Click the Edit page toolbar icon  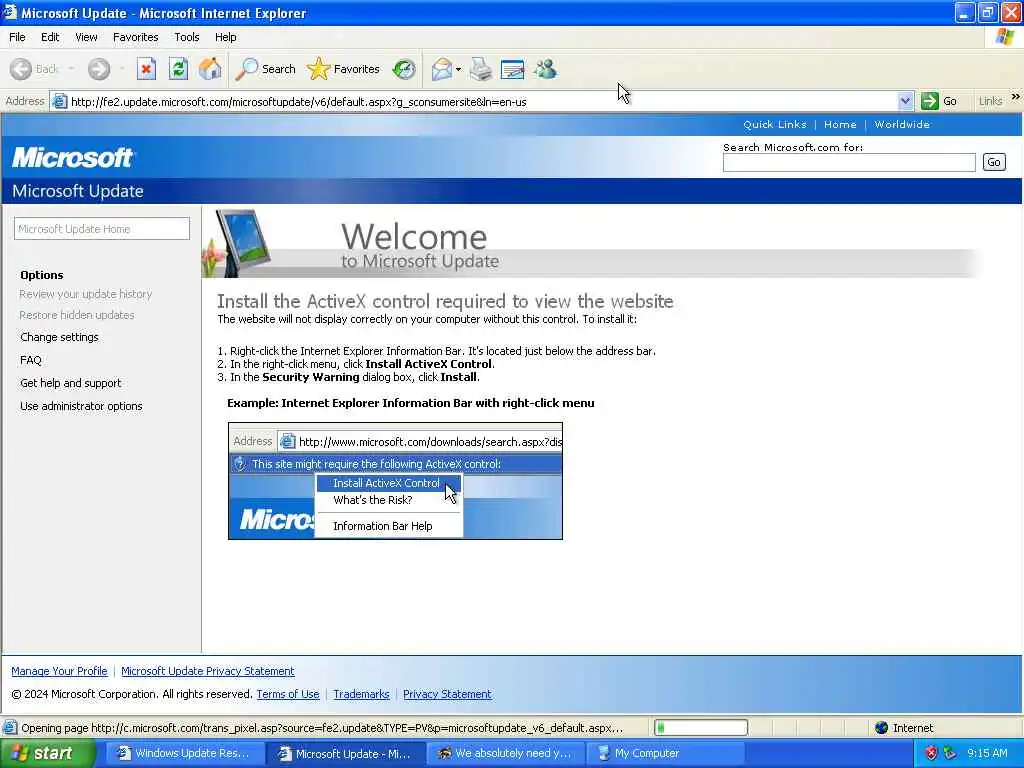[513, 69]
